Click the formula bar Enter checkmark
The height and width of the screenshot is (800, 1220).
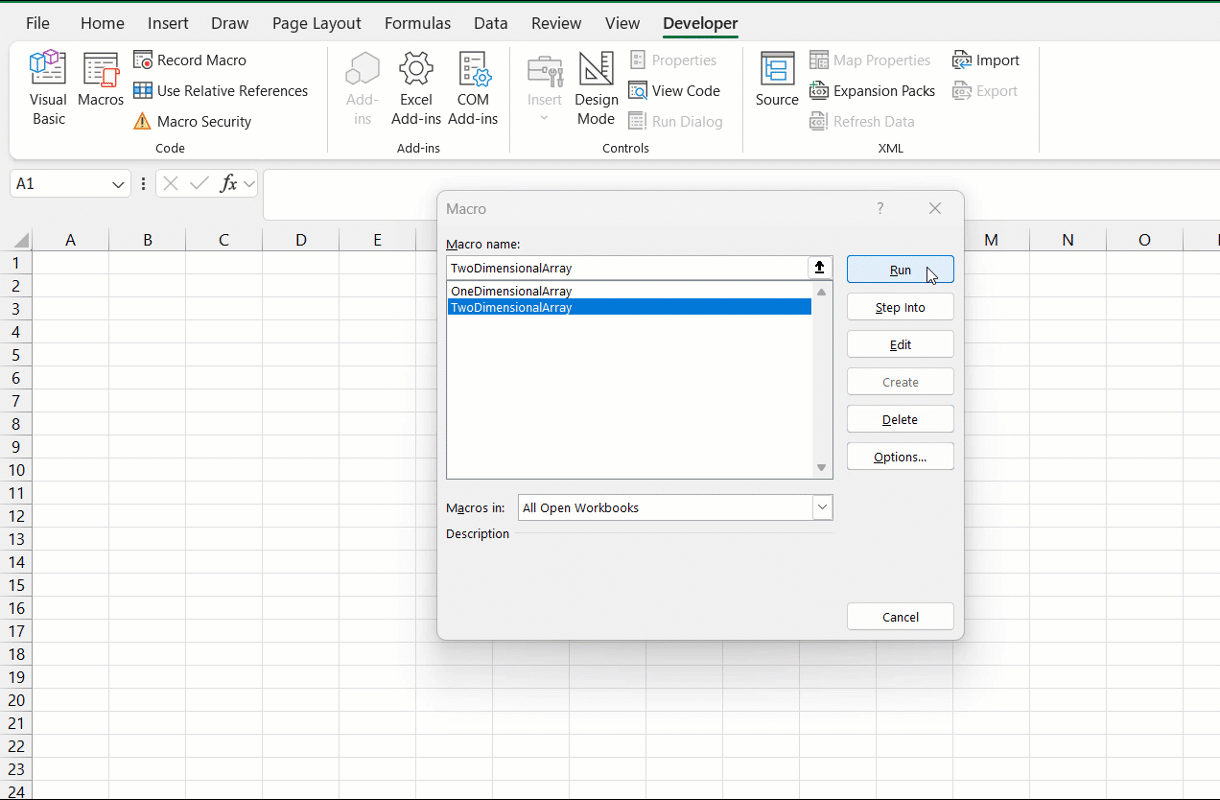199,184
